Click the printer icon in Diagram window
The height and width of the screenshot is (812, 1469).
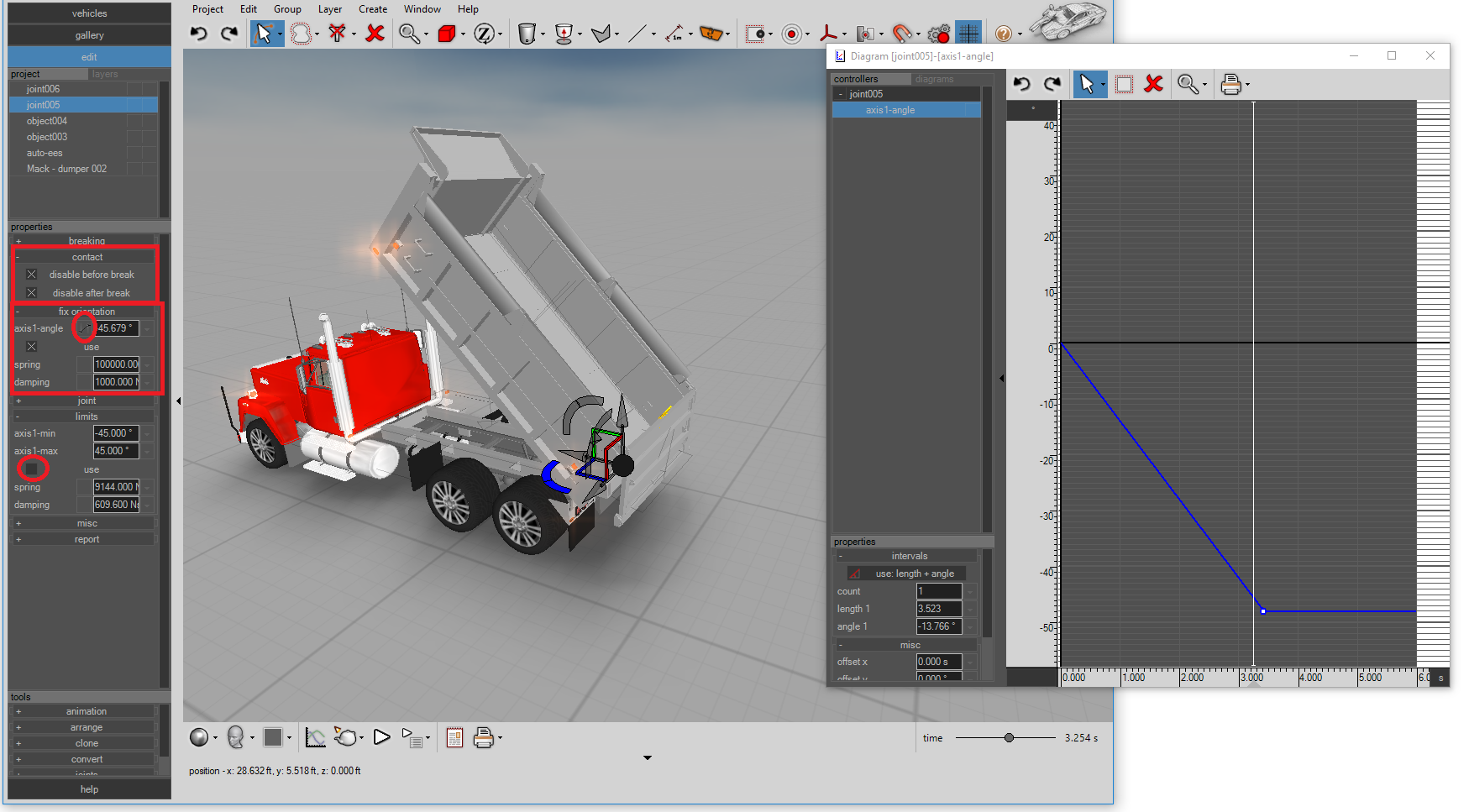pos(1230,84)
